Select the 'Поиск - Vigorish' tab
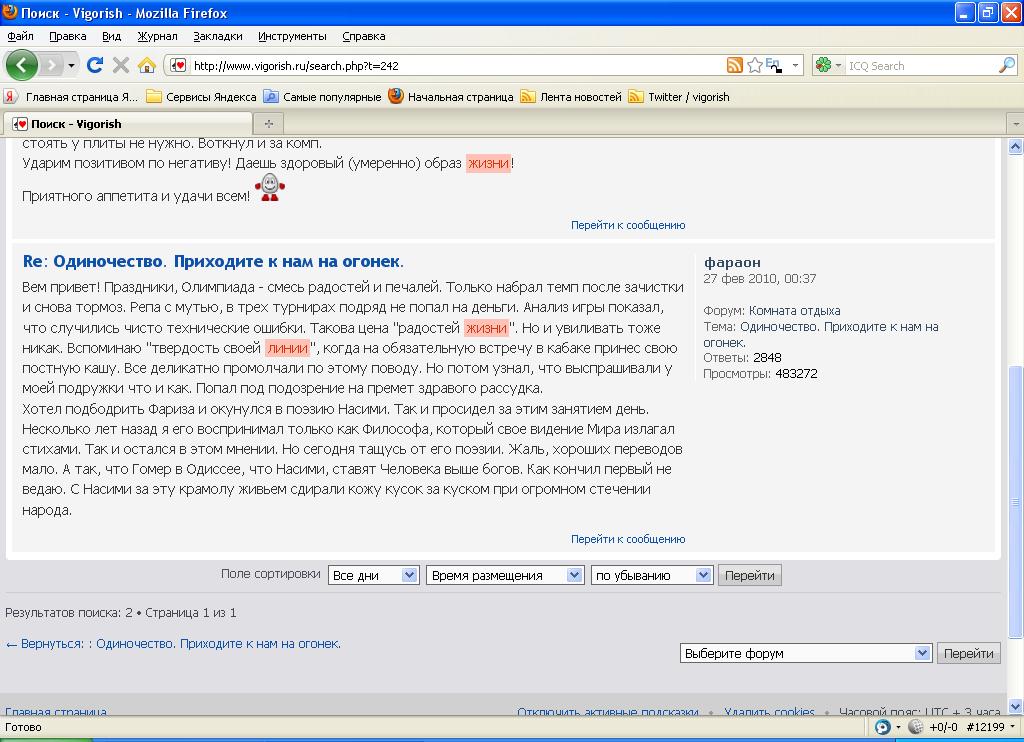The image size is (1024, 742). coord(76,124)
